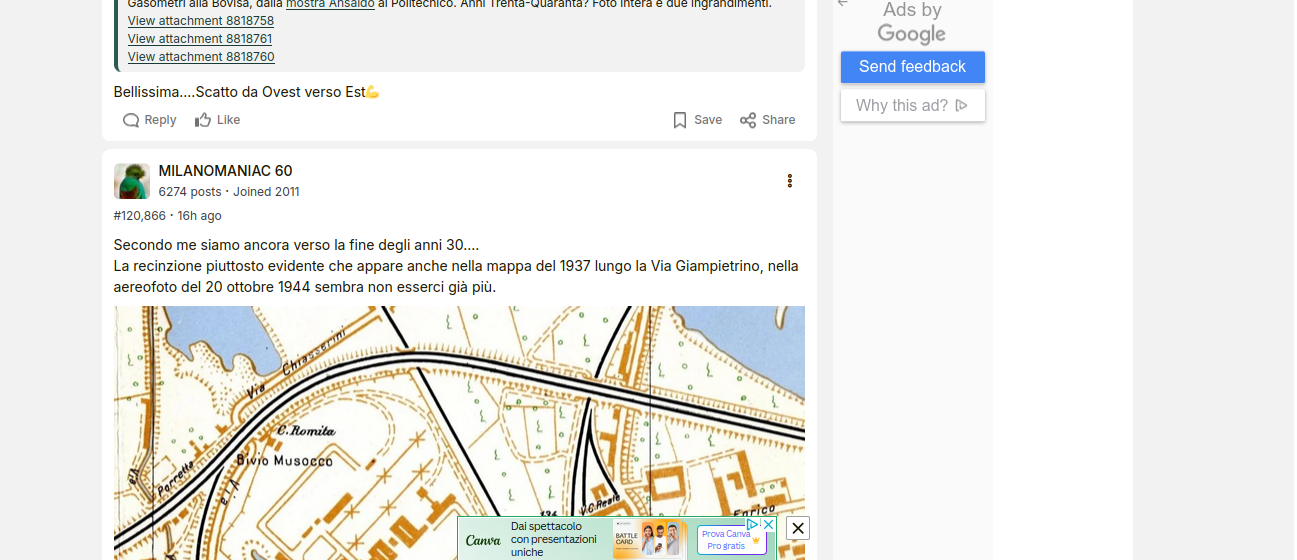Open View attachment 8818761 link
Image resolution: width=1297 pixels, height=560 pixels.
pyautogui.click(x=200, y=39)
